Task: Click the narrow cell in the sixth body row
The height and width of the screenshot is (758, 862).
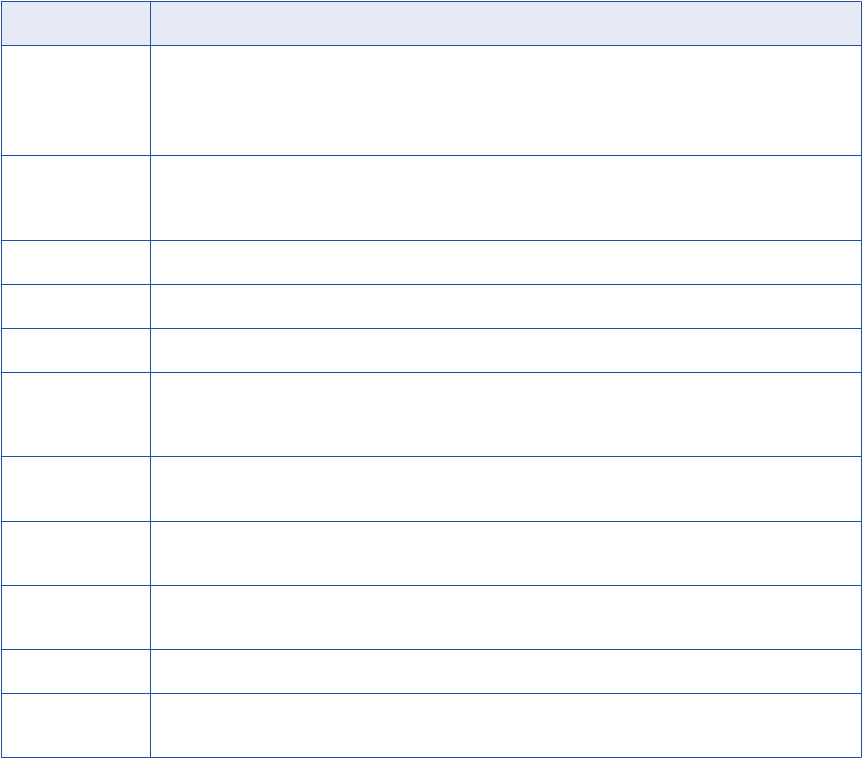Action: (x=75, y=414)
